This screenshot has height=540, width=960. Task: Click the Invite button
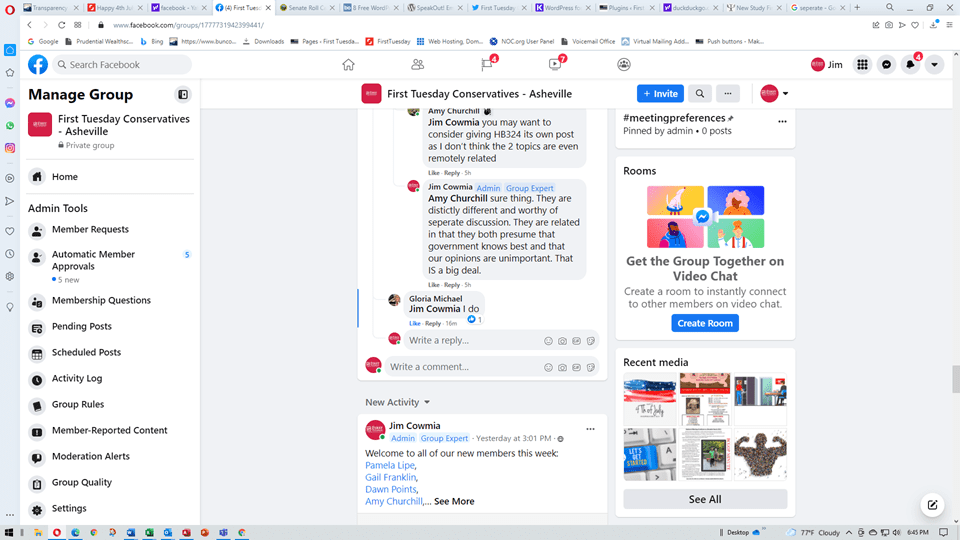coord(660,94)
